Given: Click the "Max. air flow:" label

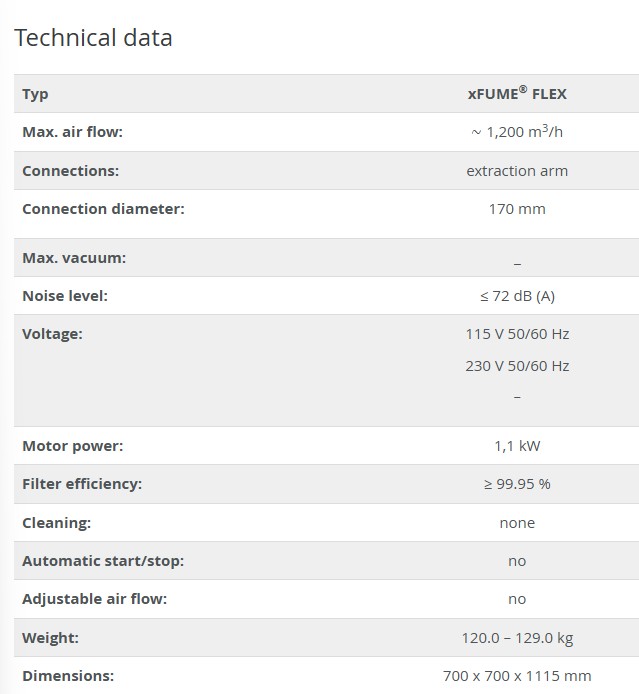Looking at the screenshot, I should tap(72, 132).
